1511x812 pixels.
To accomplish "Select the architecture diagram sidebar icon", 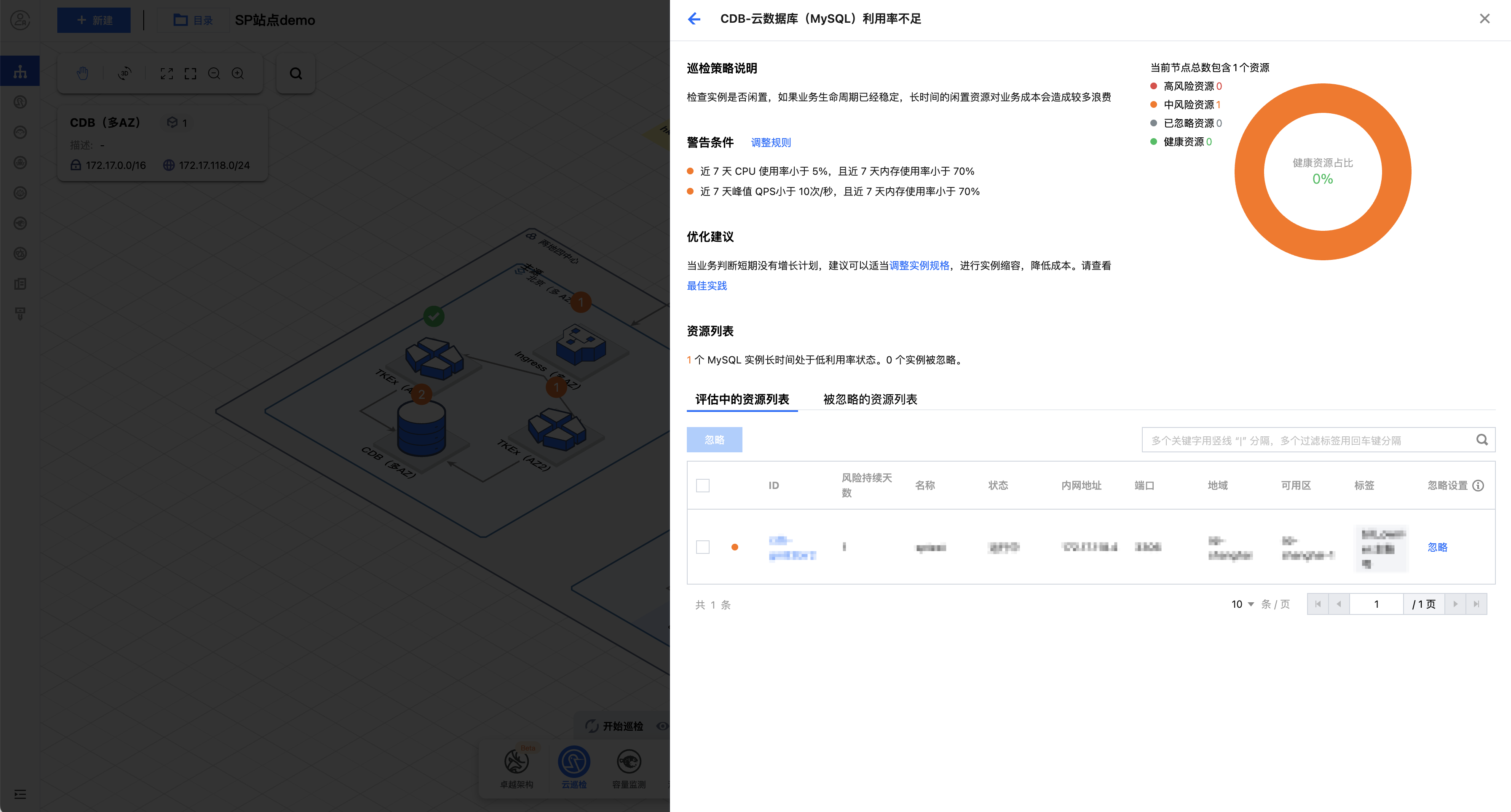I will pos(20,71).
